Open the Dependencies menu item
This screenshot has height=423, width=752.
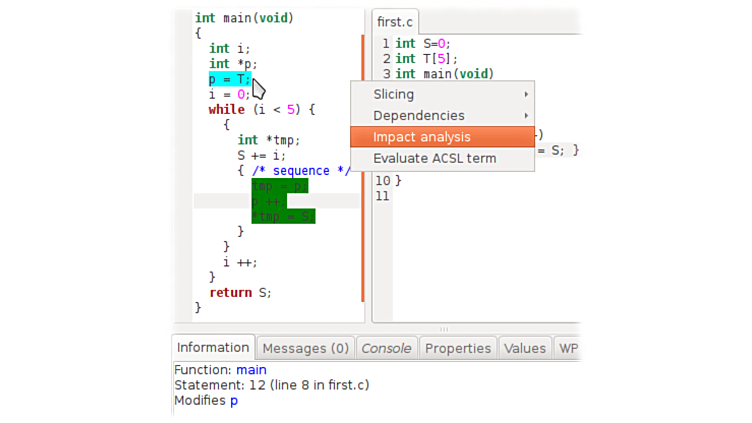pyautogui.click(x=418, y=116)
